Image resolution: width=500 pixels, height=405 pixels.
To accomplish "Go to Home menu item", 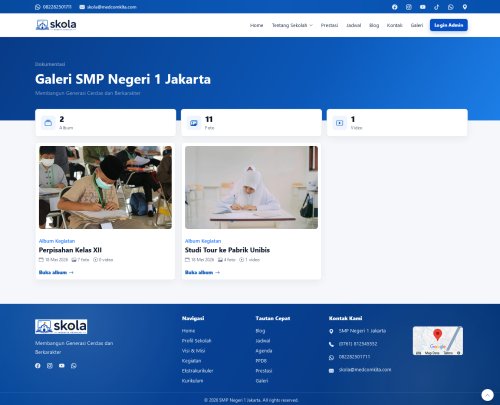I will pyautogui.click(x=256, y=25).
